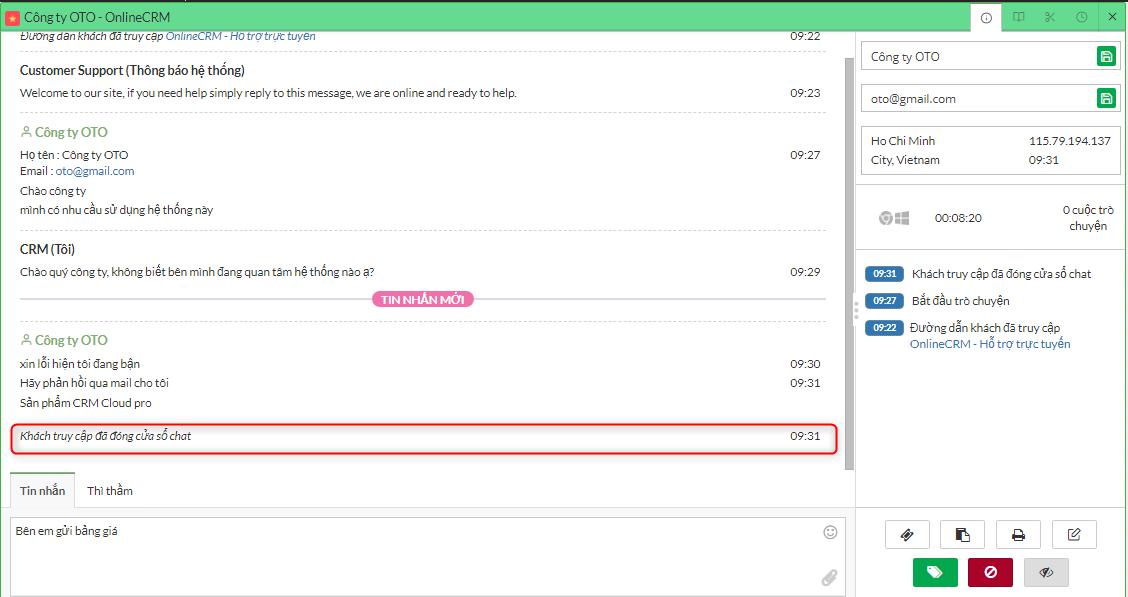Click the CRM (Tôi) sender heading
Screen dimensions: 1128x597
tap(47, 250)
